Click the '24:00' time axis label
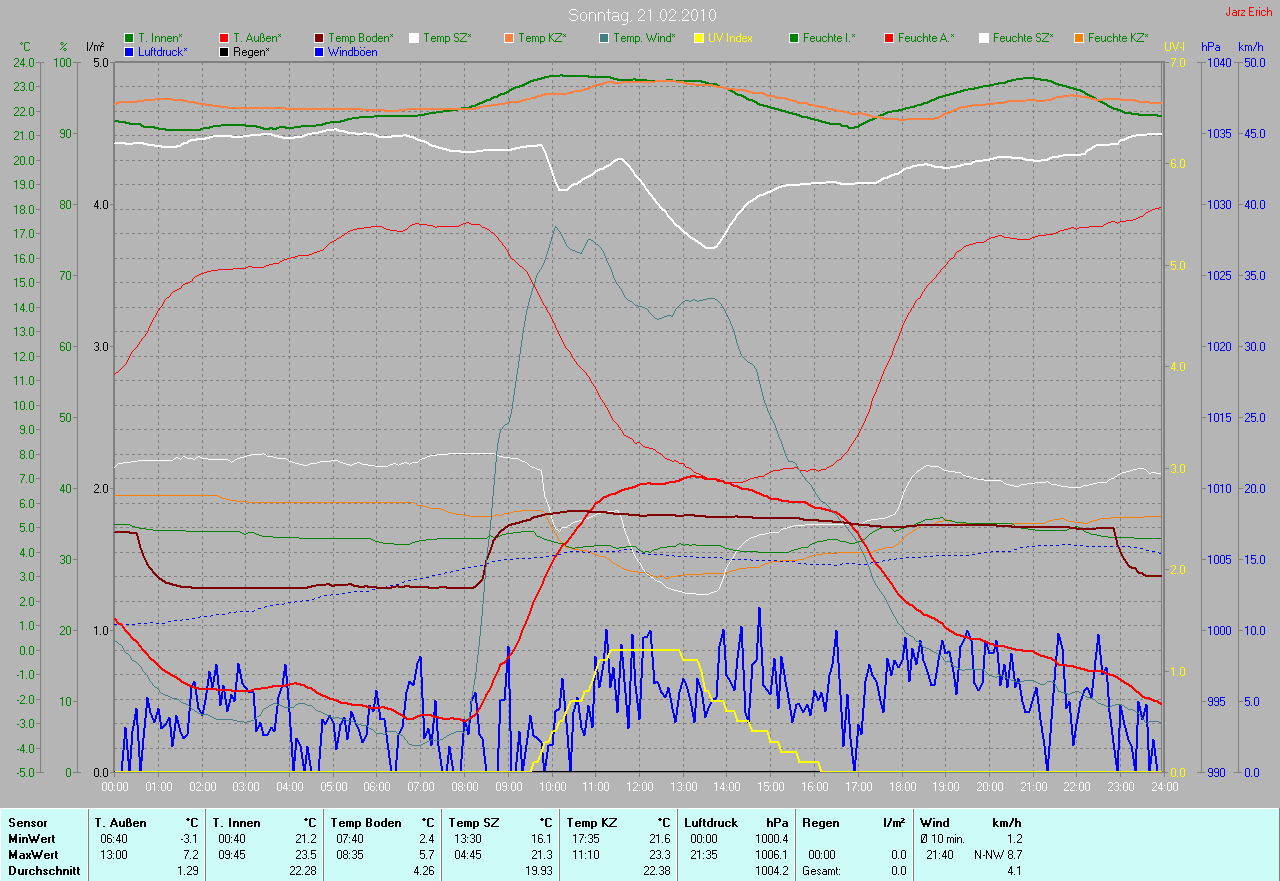The height and width of the screenshot is (881, 1280). click(1165, 787)
